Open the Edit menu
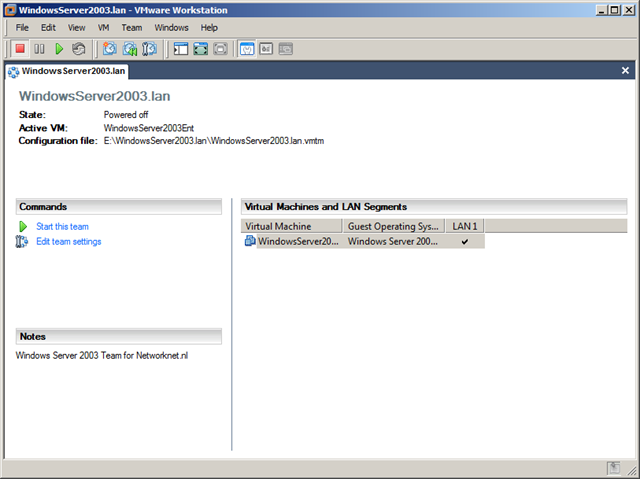Screen dimensions: 640x479 48,28
